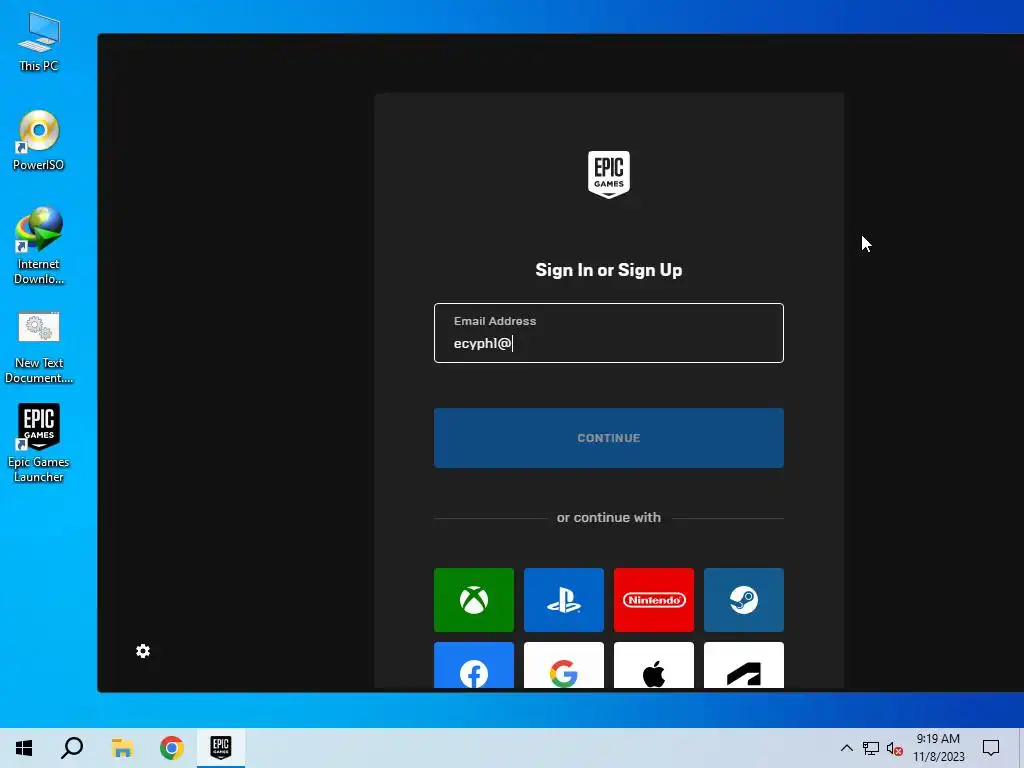The image size is (1024, 768).
Task: Click the "or continue with" text
Action: pyautogui.click(x=609, y=517)
